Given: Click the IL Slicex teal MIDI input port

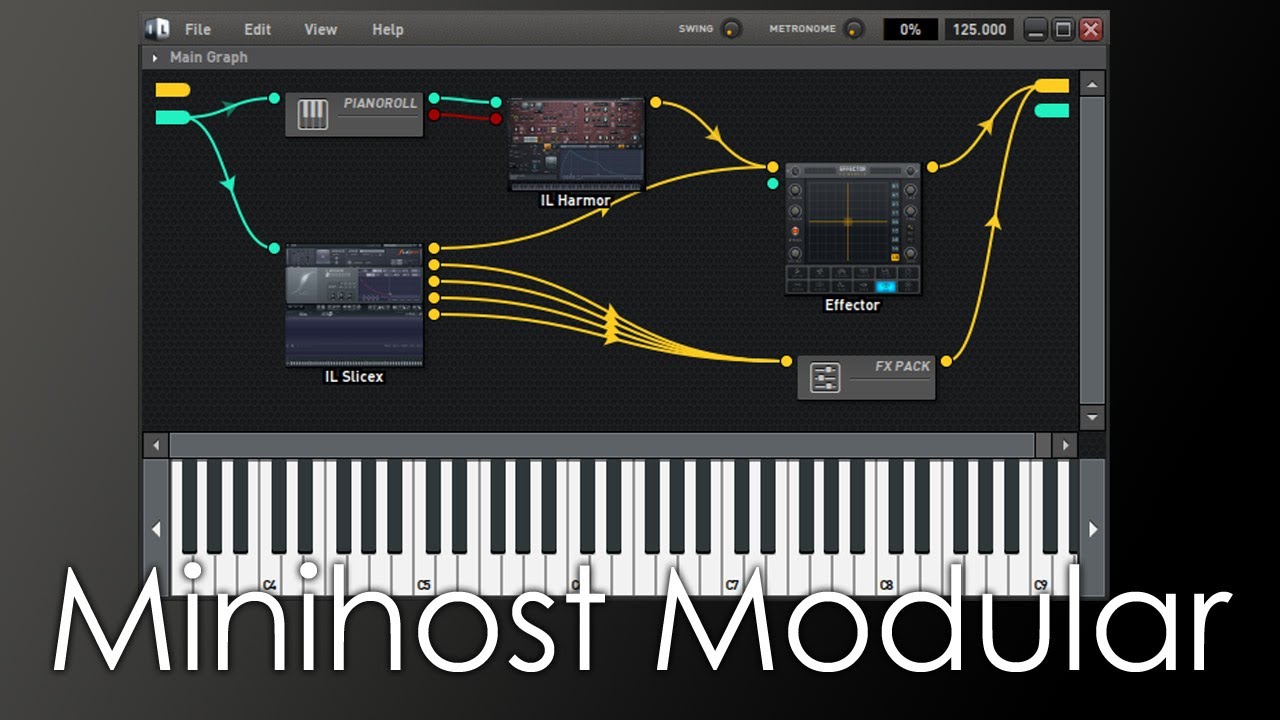Looking at the screenshot, I should tap(274, 248).
